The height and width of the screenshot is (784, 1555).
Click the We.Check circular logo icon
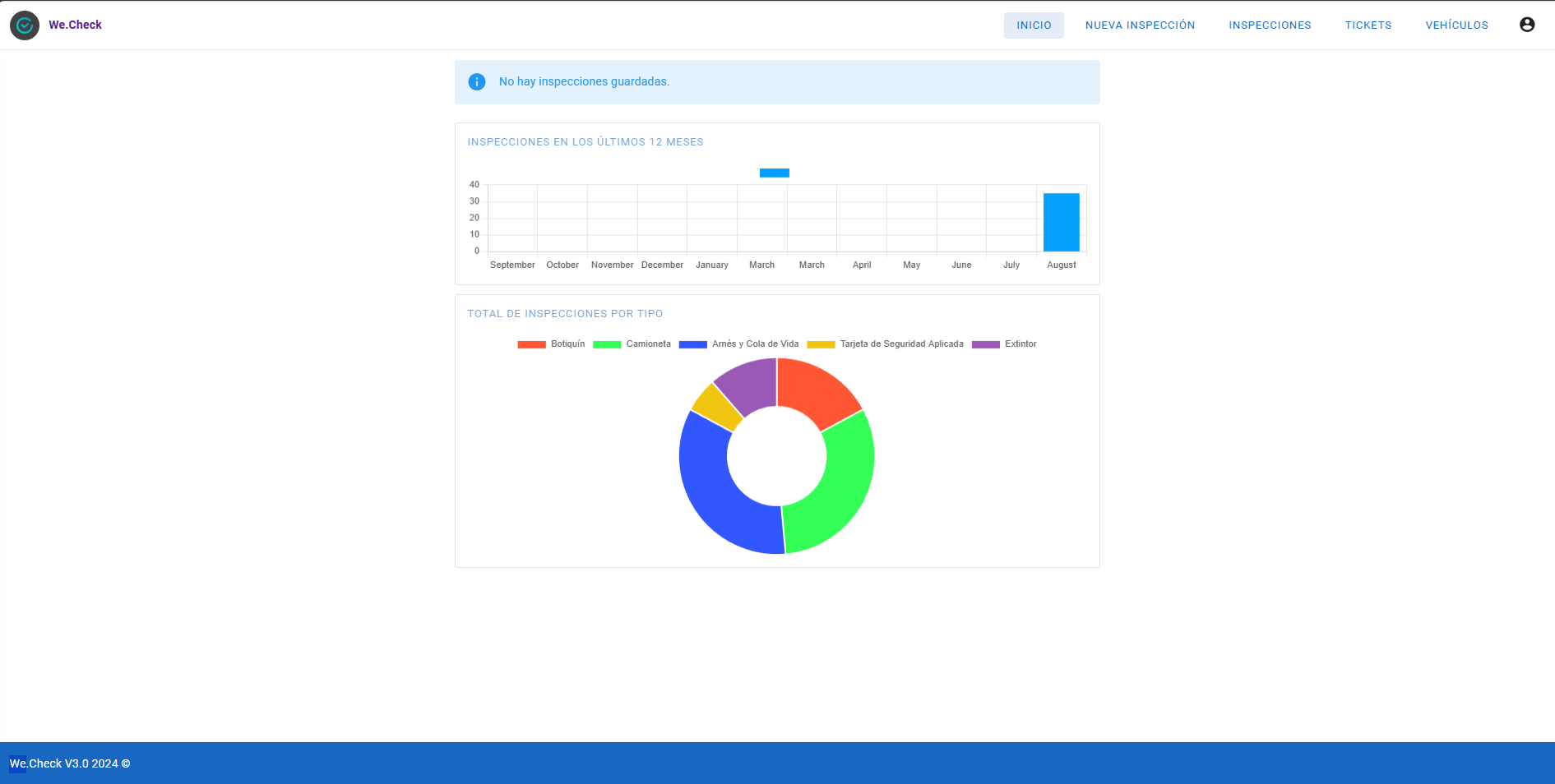point(25,25)
